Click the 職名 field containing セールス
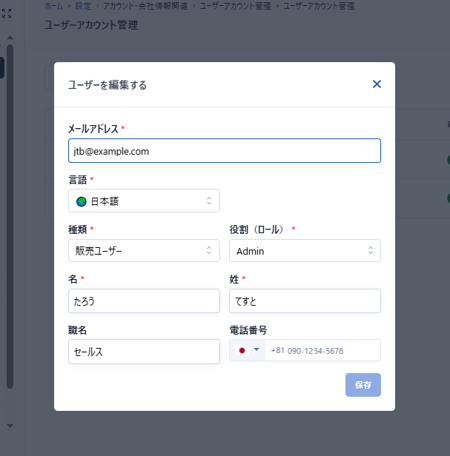This screenshot has height=456, width=450. pyautogui.click(x=144, y=351)
